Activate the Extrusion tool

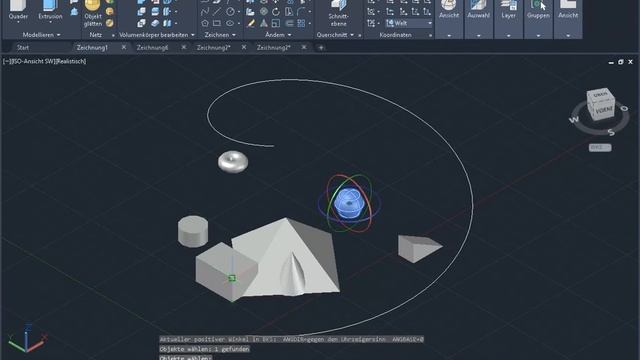(x=50, y=10)
